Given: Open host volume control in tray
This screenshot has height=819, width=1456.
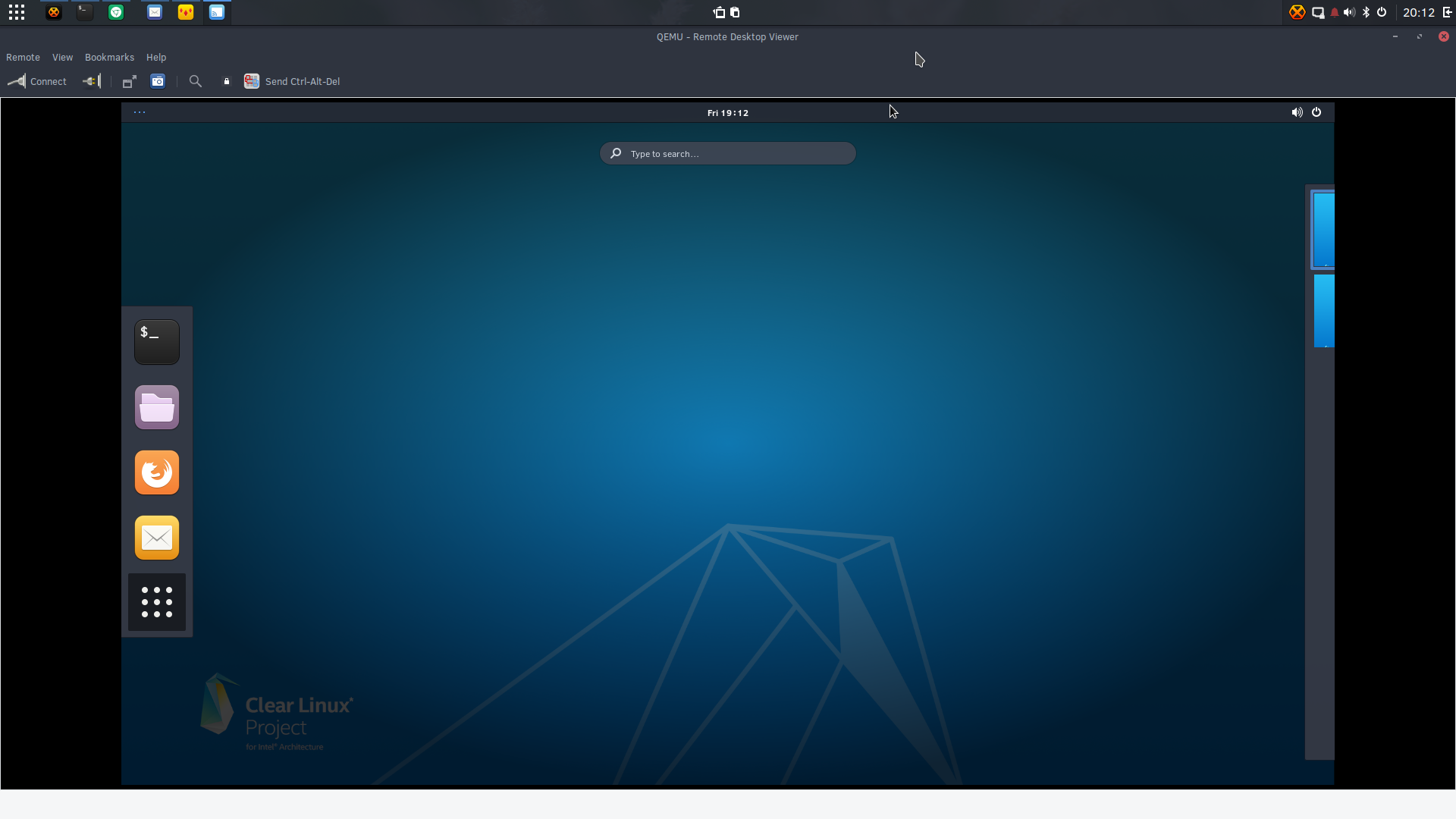Looking at the screenshot, I should [x=1349, y=12].
